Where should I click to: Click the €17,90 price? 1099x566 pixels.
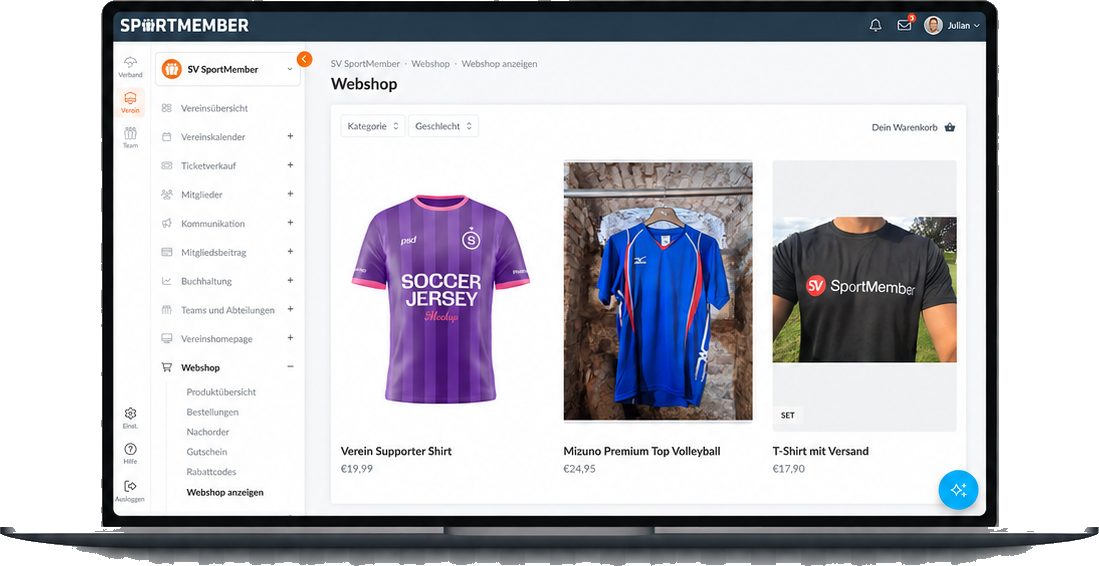(x=789, y=469)
